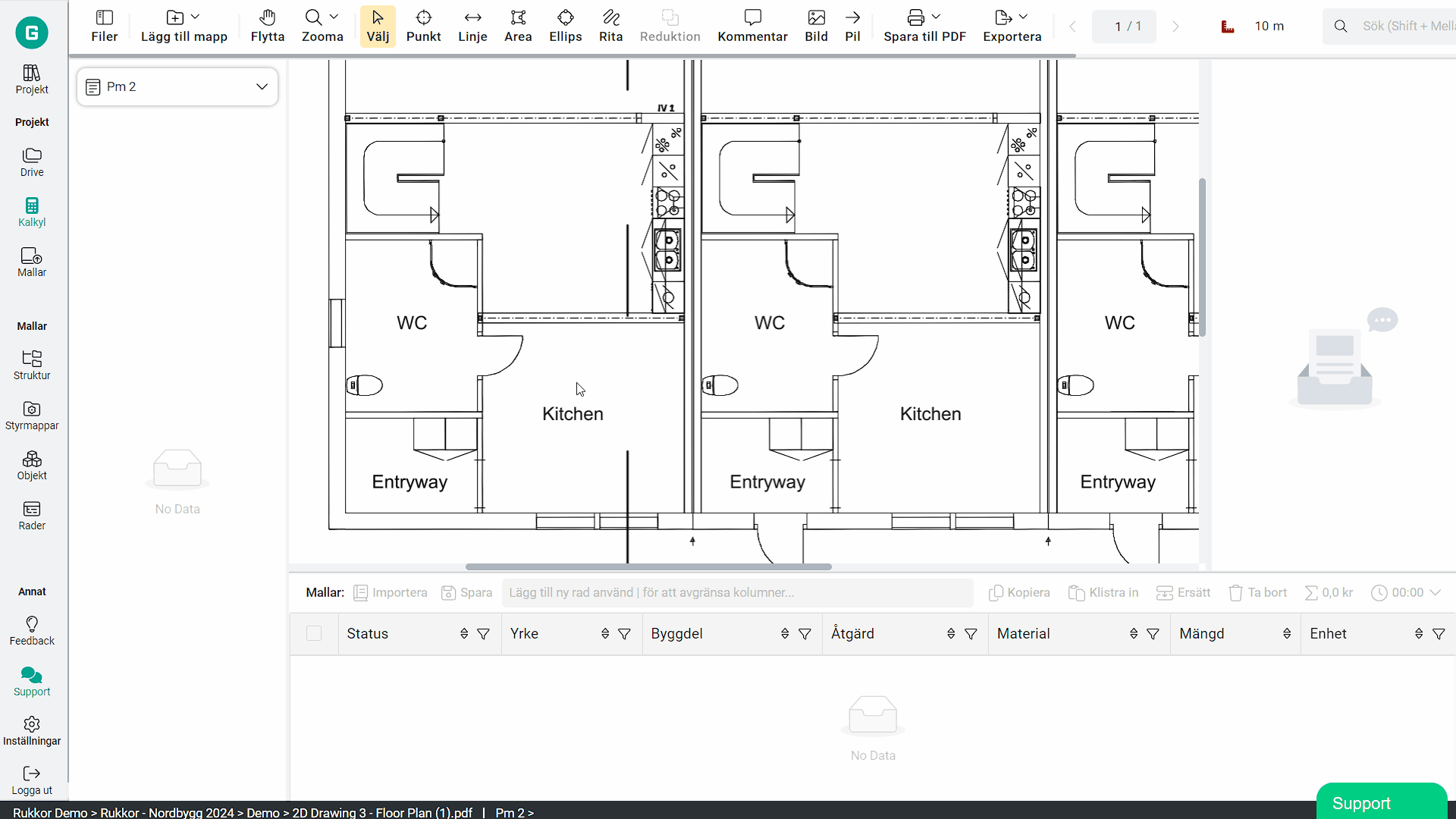1456x819 pixels.
Task: Click the green G account avatar
Action: 32,33
